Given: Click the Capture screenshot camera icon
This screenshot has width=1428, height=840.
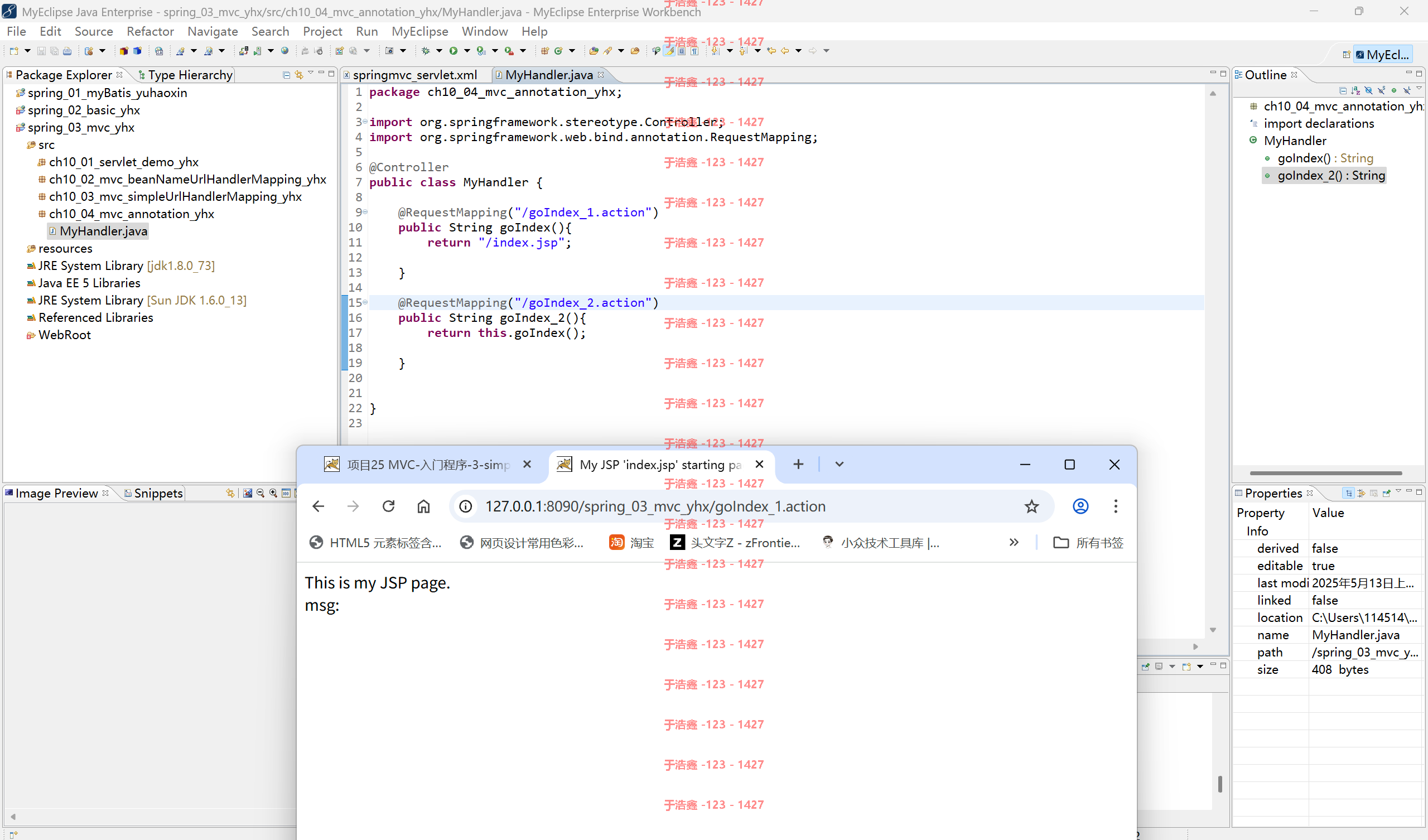Looking at the screenshot, I should [389, 51].
